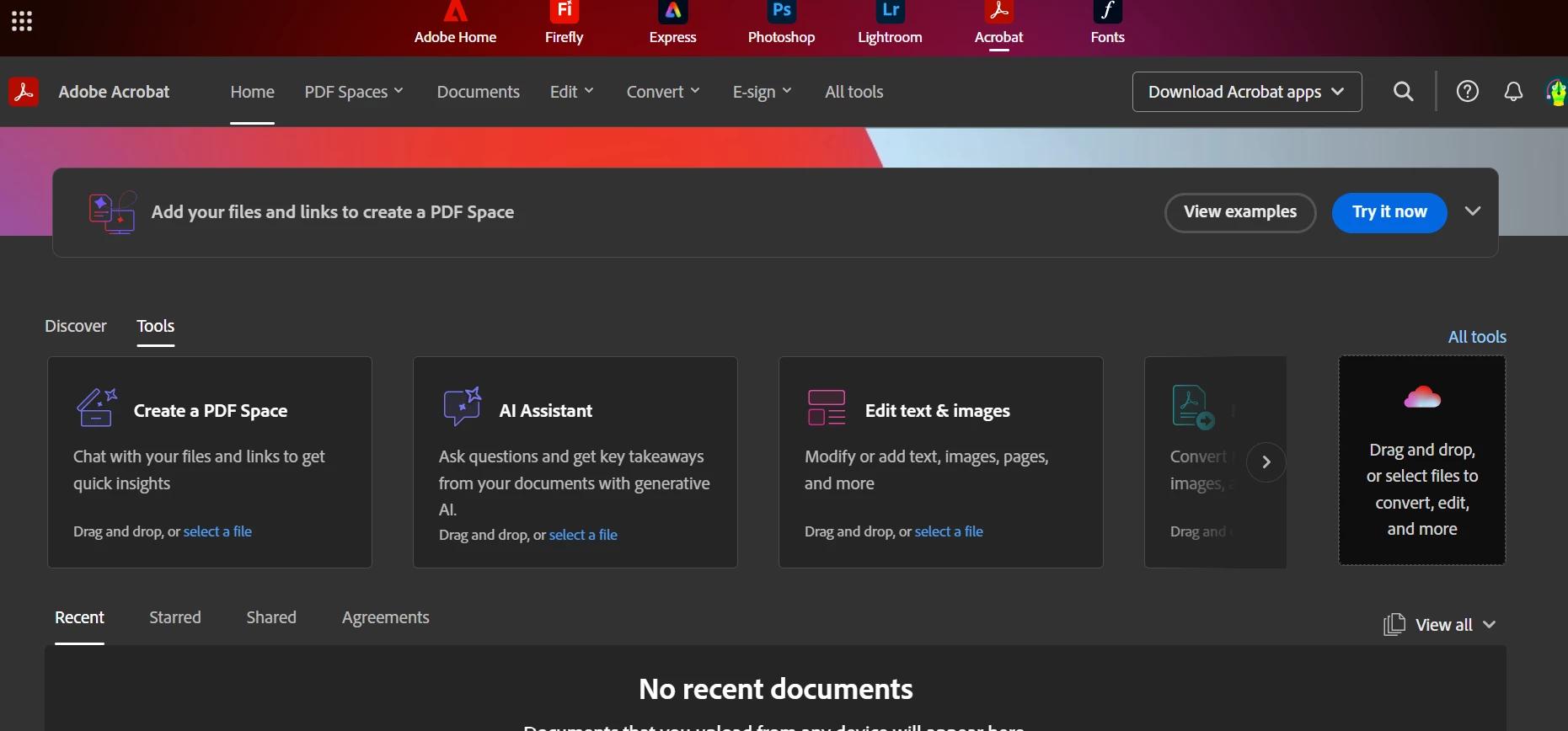This screenshot has height=731, width=1568.
Task: Open the Create a PDF Space card
Action: click(210, 462)
